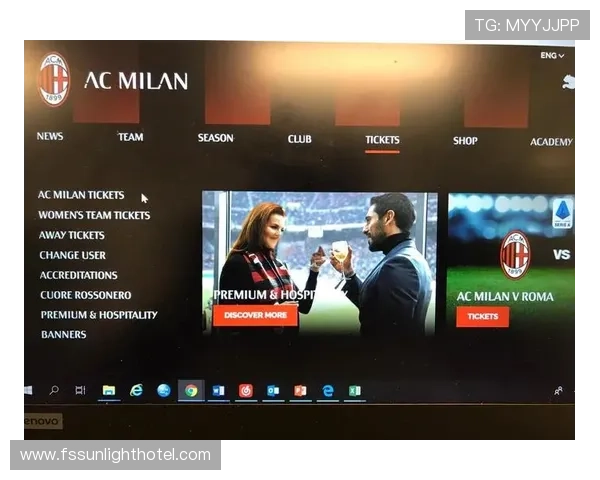Open File Explorer in the taskbar
The height and width of the screenshot is (480, 600).
108,390
